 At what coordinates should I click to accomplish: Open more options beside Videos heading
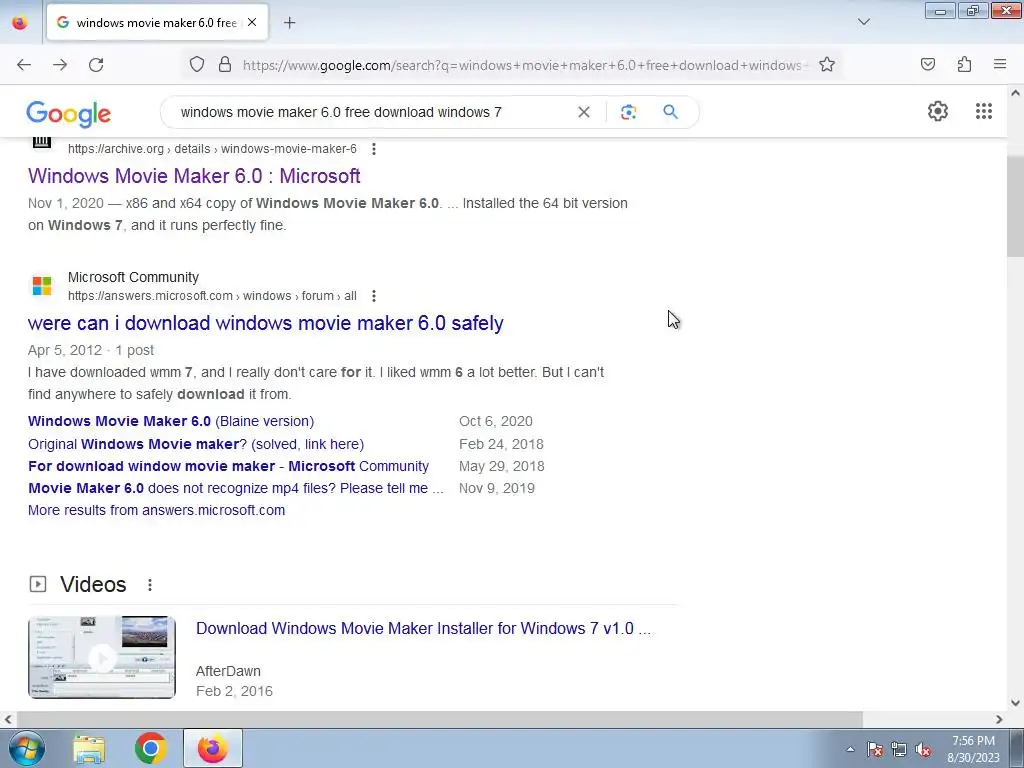tap(150, 584)
